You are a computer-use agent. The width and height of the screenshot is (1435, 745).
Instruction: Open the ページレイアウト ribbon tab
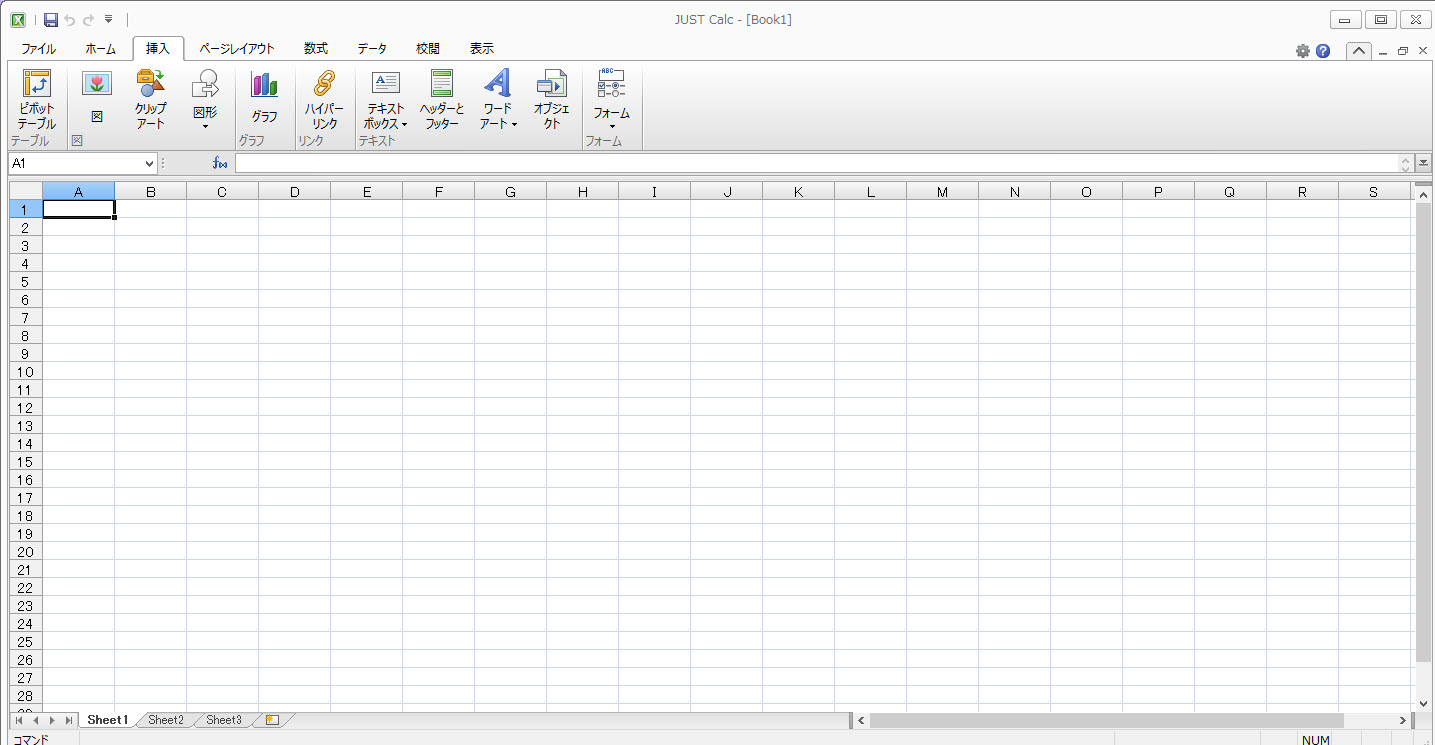point(237,48)
